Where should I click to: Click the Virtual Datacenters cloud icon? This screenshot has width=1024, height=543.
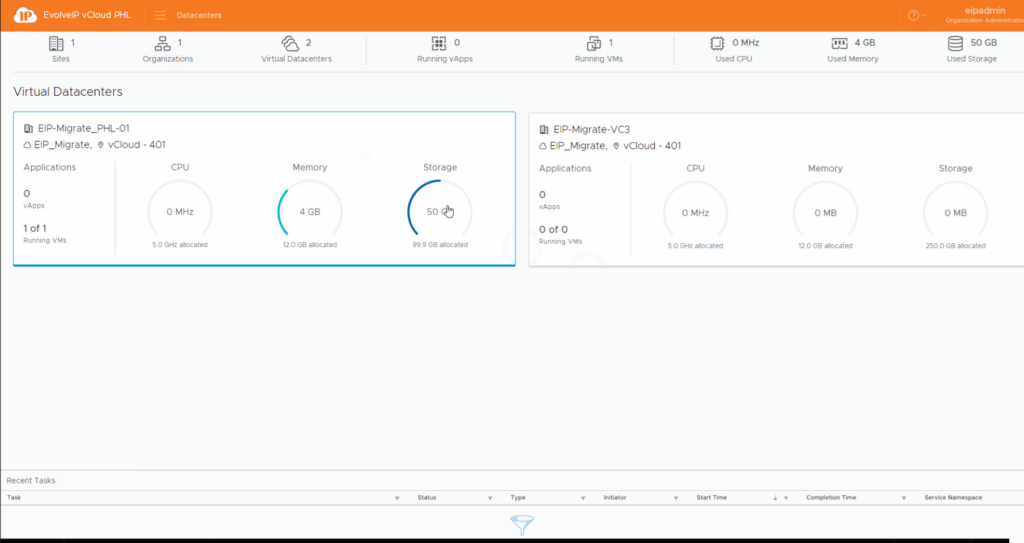290,43
